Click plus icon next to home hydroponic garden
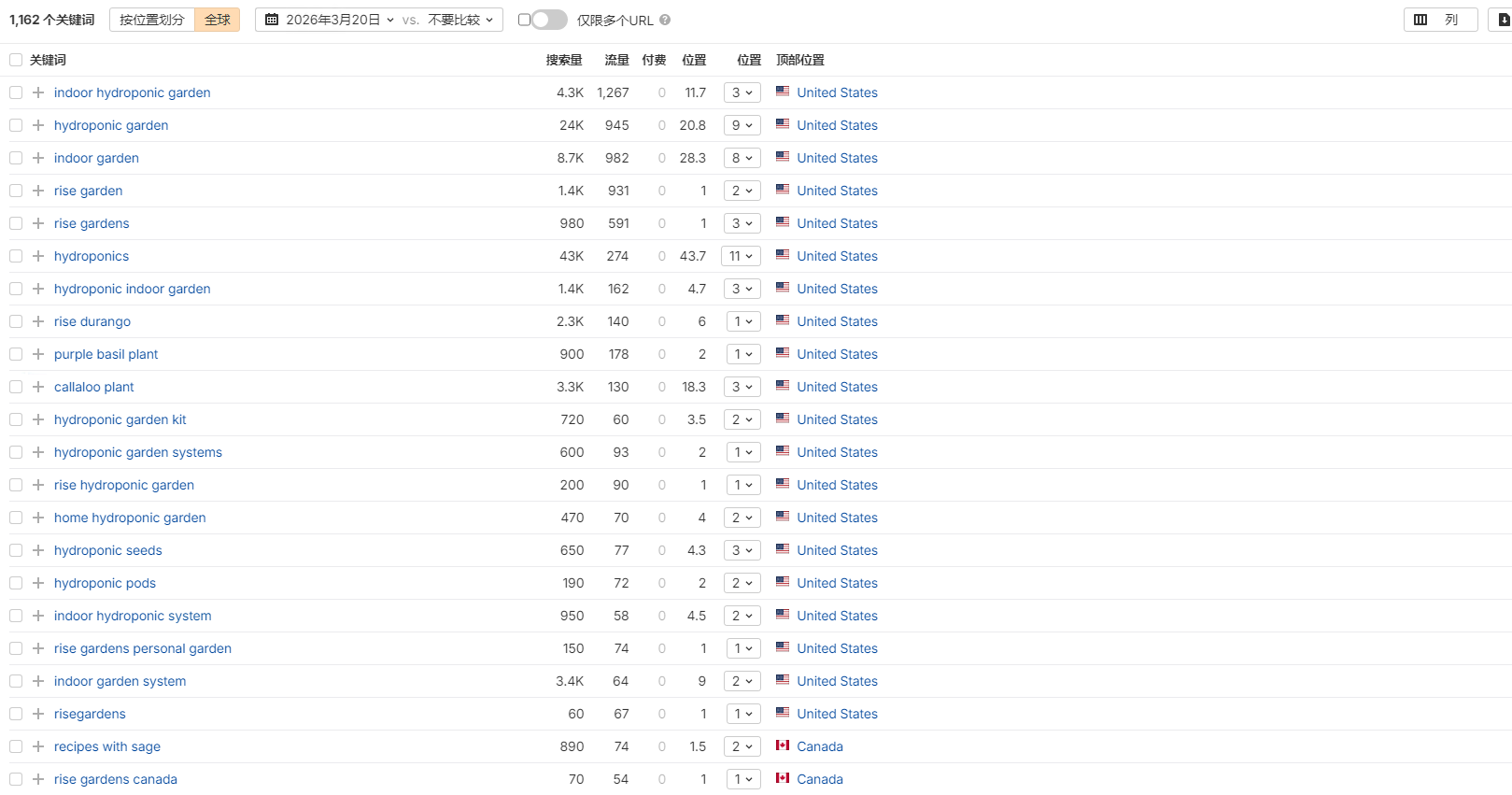 (x=38, y=518)
